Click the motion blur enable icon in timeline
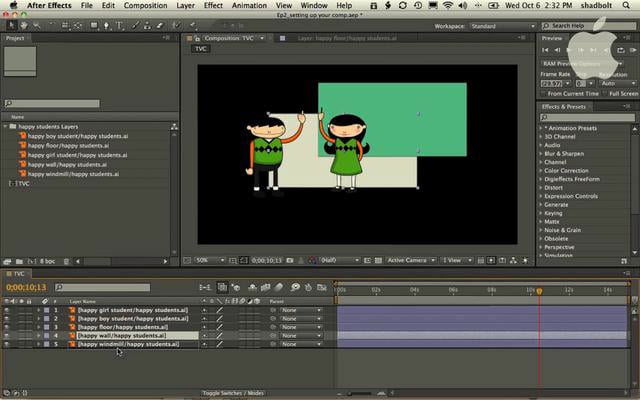Screen dimensions: 640x400 point(279,287)
